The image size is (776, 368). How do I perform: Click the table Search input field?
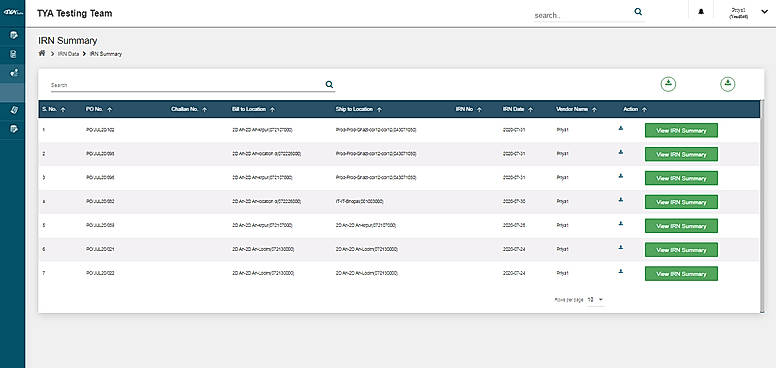(187, 85)
